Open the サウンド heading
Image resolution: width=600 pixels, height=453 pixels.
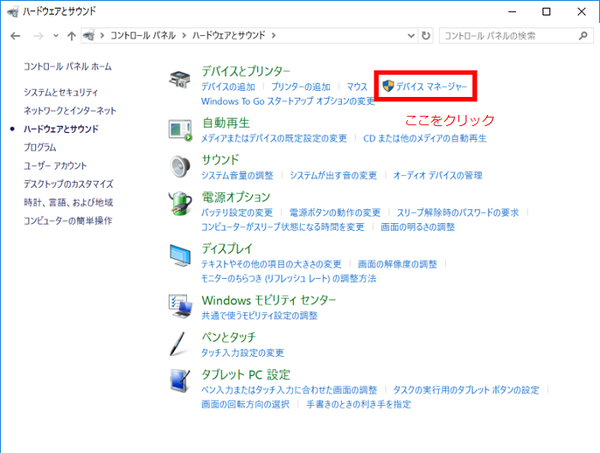point(220,160)
